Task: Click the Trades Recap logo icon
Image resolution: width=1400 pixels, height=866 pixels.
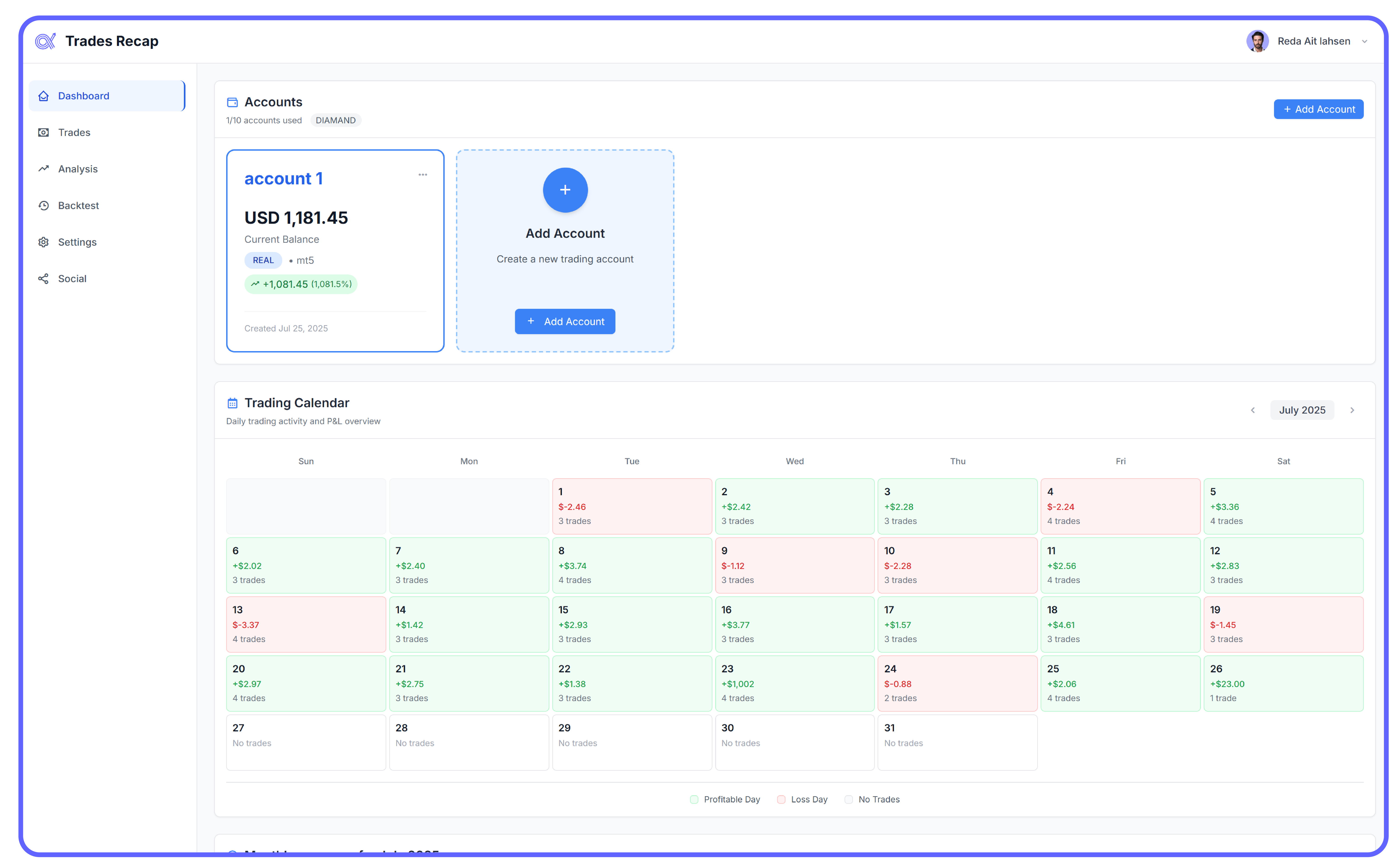Action: click(x=46, y=41)
